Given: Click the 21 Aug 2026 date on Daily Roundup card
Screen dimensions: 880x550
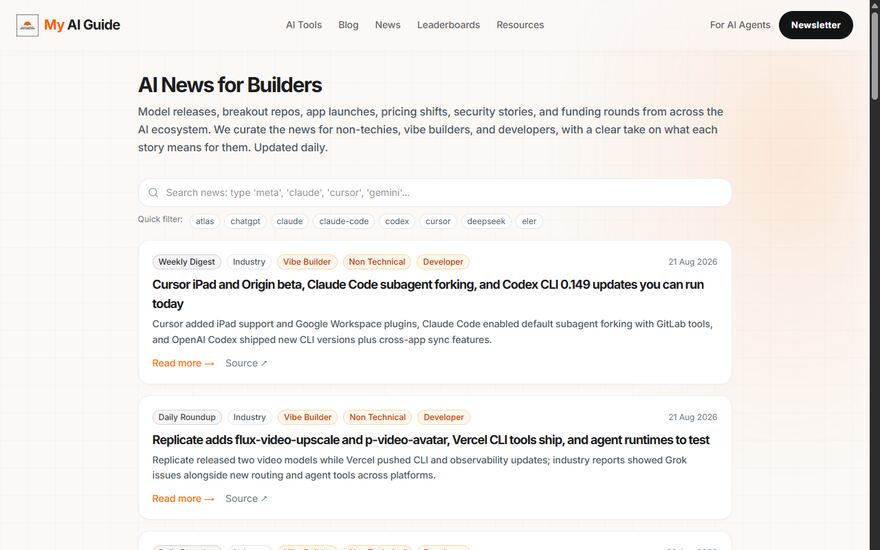Looking at the screenshot, I should (x=693, y=417).
